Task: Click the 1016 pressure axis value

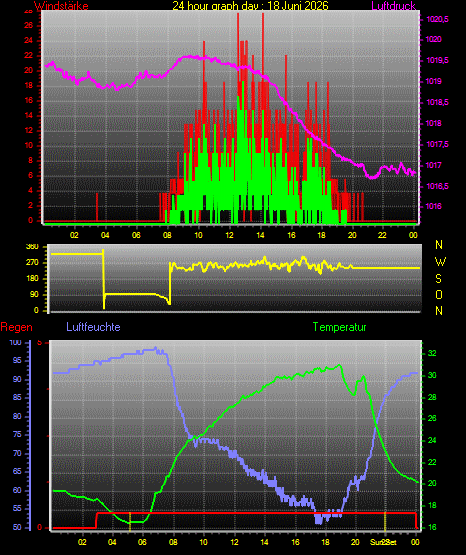Action: click(x=434, y=206)
